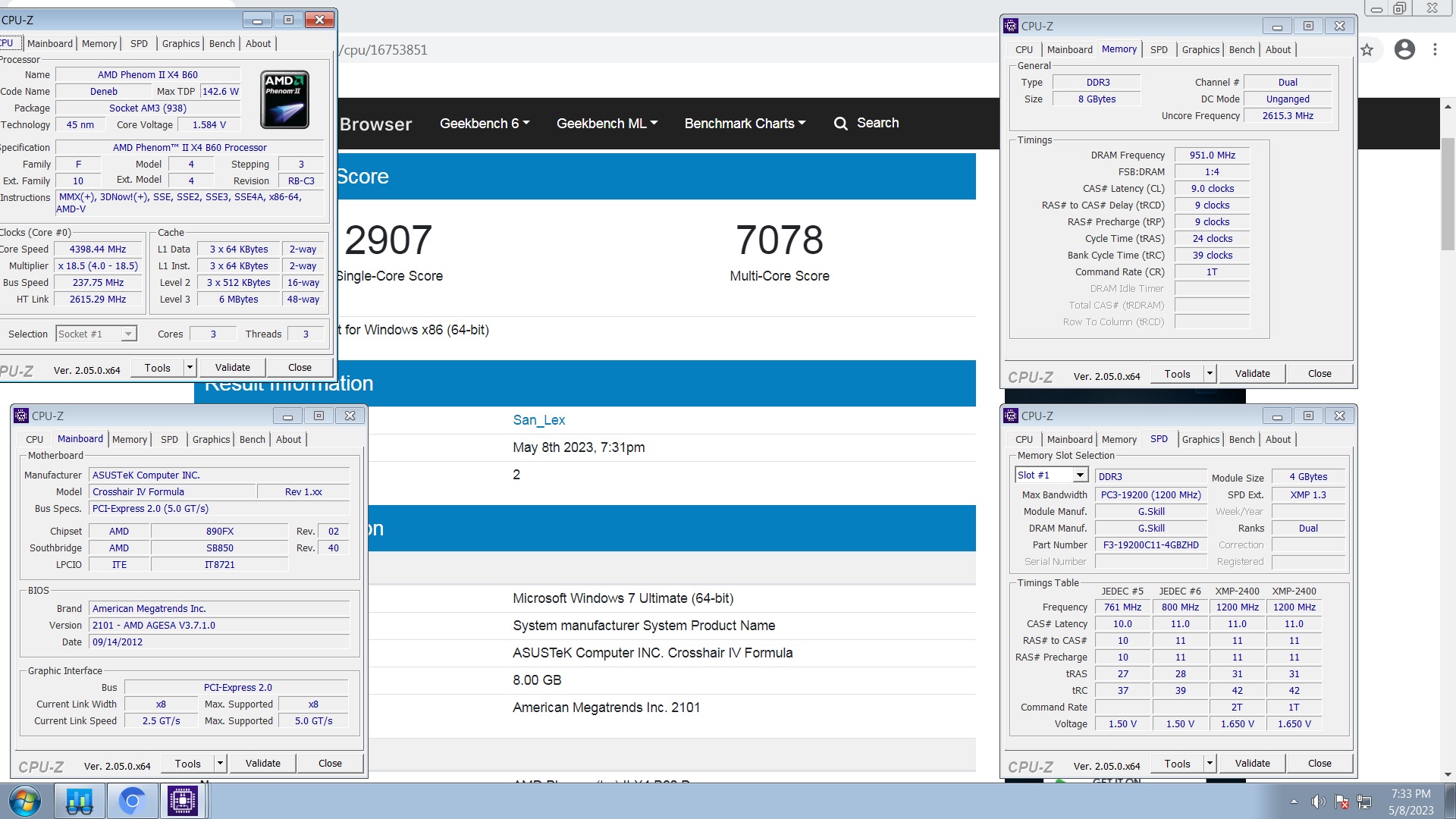Image resolution: width=1456 pixels, height=819 pixels.
Task: Open Tools dropdown arrow in SPD window
Action: pos(1210,764)
